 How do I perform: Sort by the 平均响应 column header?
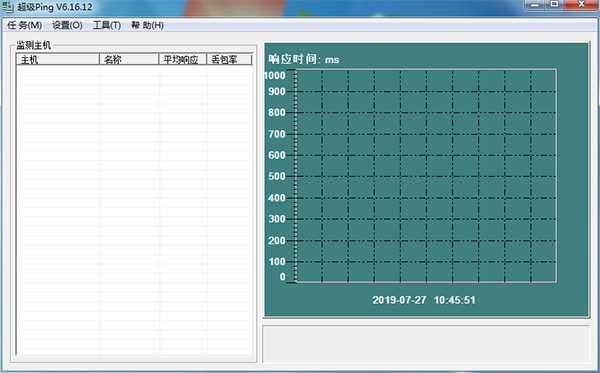183,59
